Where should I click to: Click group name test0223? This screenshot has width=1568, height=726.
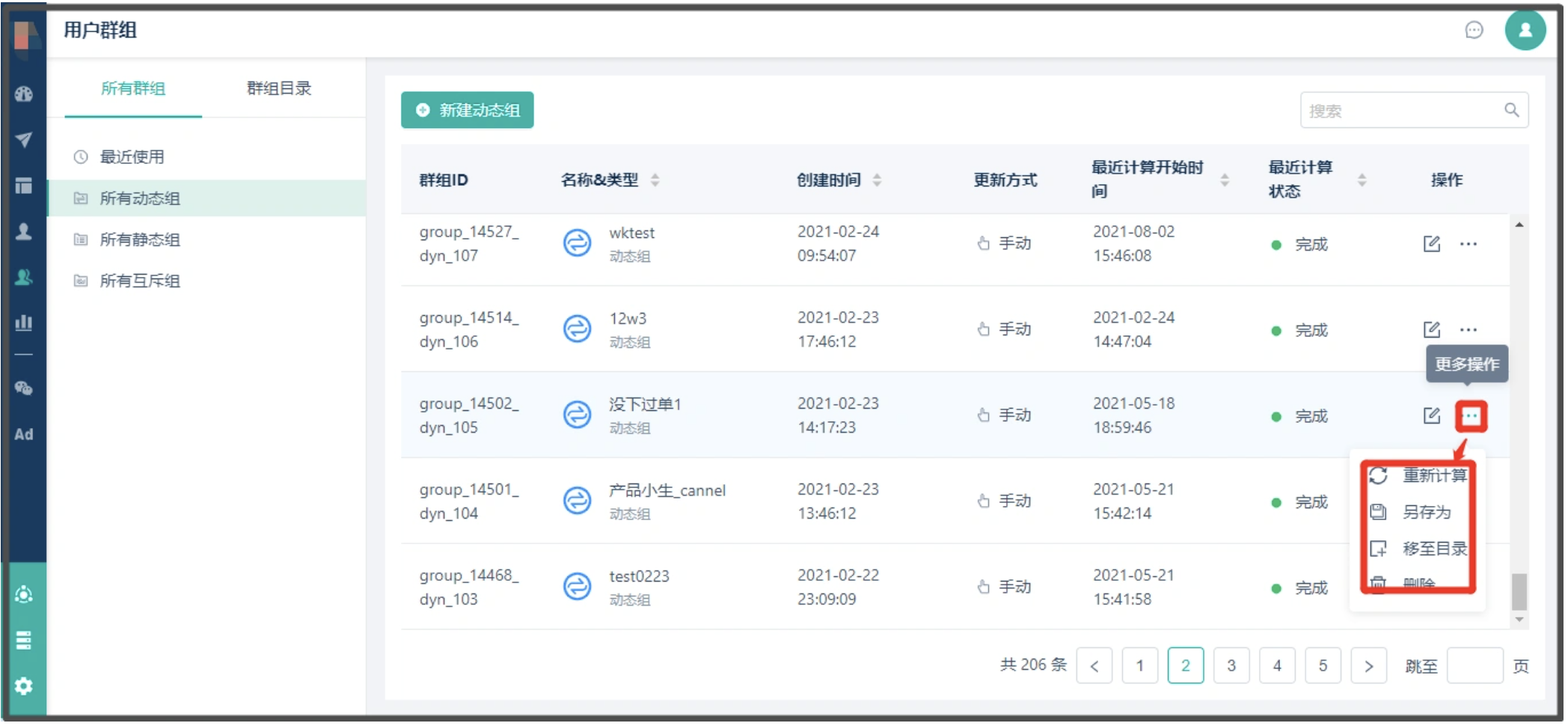pos(639,576)
